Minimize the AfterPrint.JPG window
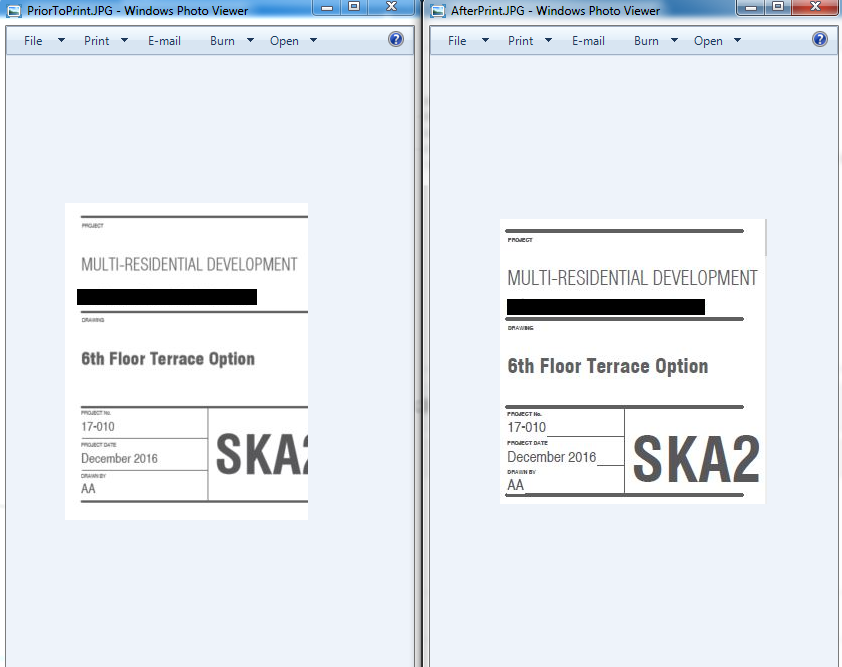This screenshot has width=842, height=667. (751, 7)
